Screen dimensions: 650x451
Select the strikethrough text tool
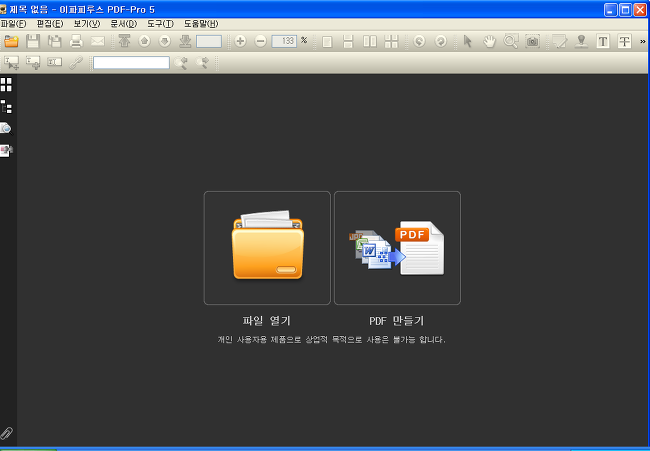[624, 41]
